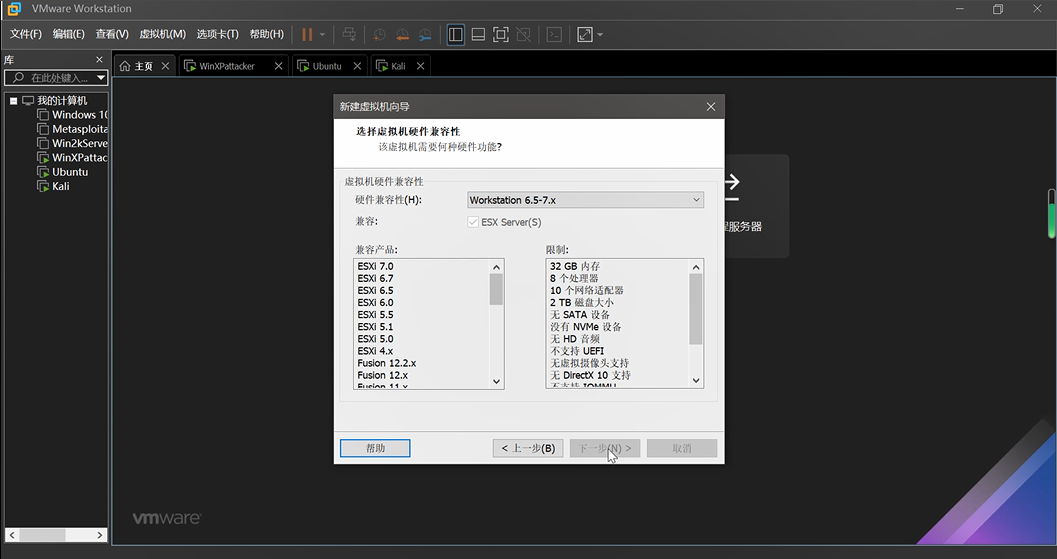
Task: Click the limitations list scroll up arrow
Action: pos(696,267)
